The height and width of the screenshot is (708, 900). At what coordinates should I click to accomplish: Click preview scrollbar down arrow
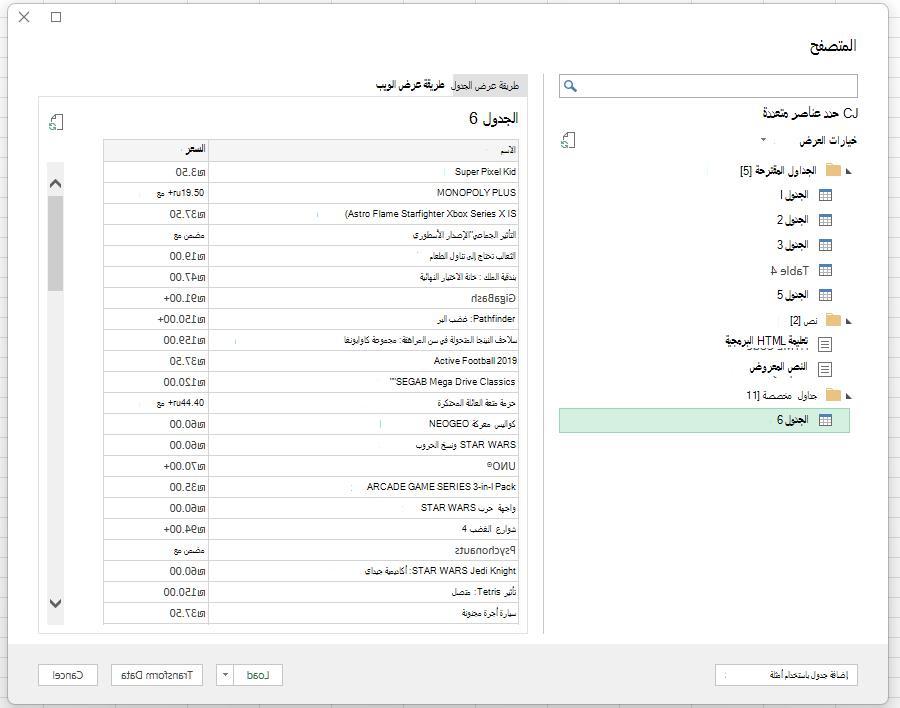coord(55,603)
